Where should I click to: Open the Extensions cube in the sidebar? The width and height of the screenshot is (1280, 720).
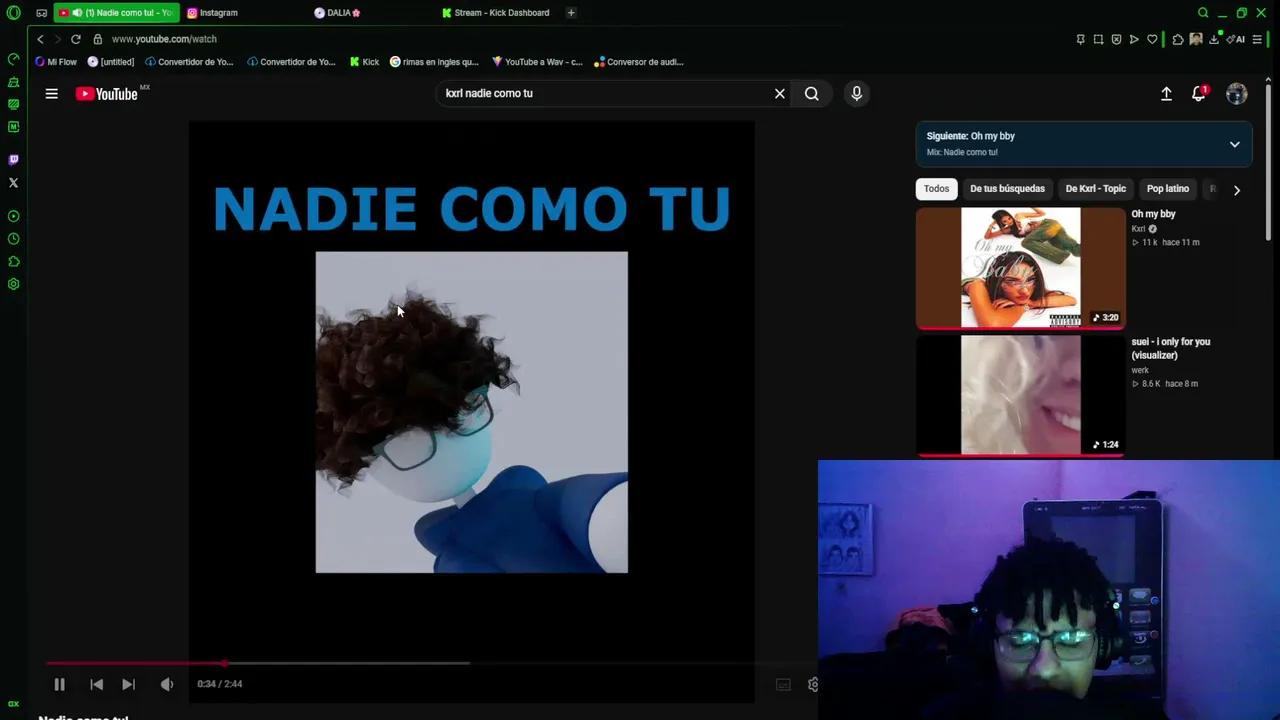[x=13, y=262]
